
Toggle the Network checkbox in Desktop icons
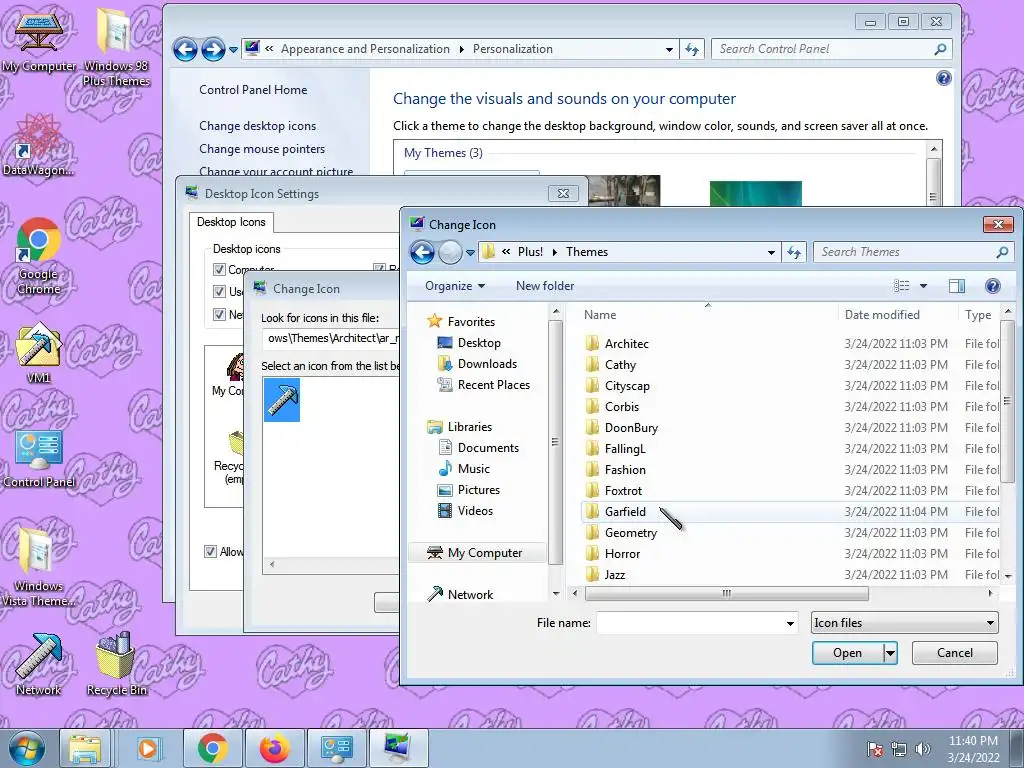click(x=219, y=314)
